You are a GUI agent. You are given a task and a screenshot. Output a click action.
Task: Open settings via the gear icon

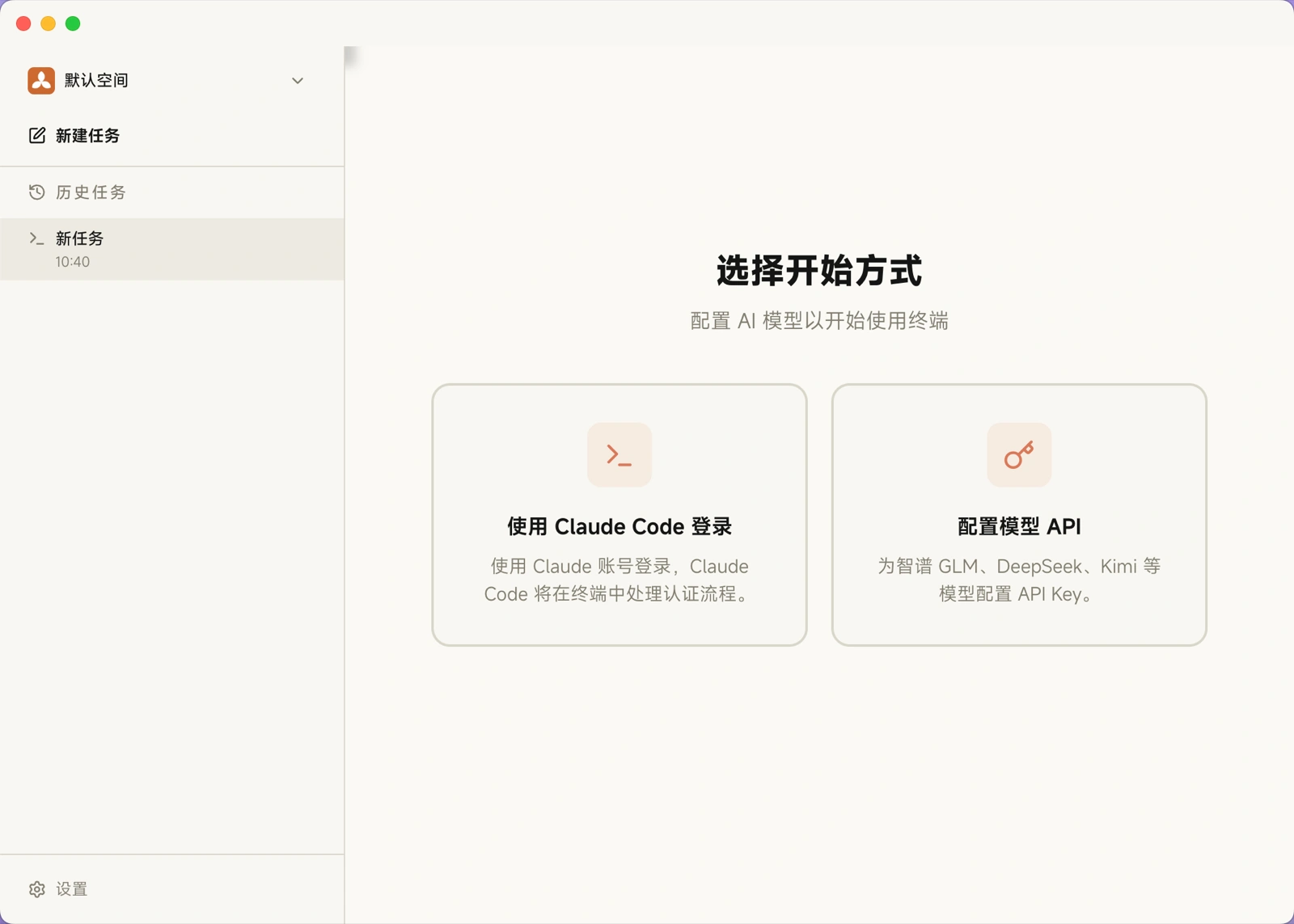point(36,888)
